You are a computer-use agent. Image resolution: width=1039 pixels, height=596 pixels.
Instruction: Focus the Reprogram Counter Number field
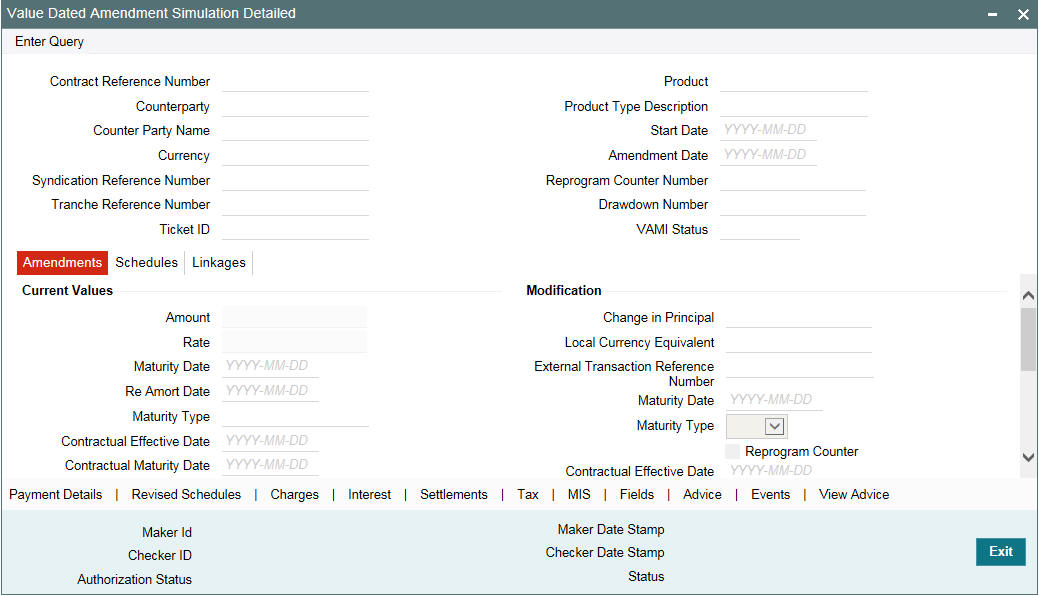point(793,180)
